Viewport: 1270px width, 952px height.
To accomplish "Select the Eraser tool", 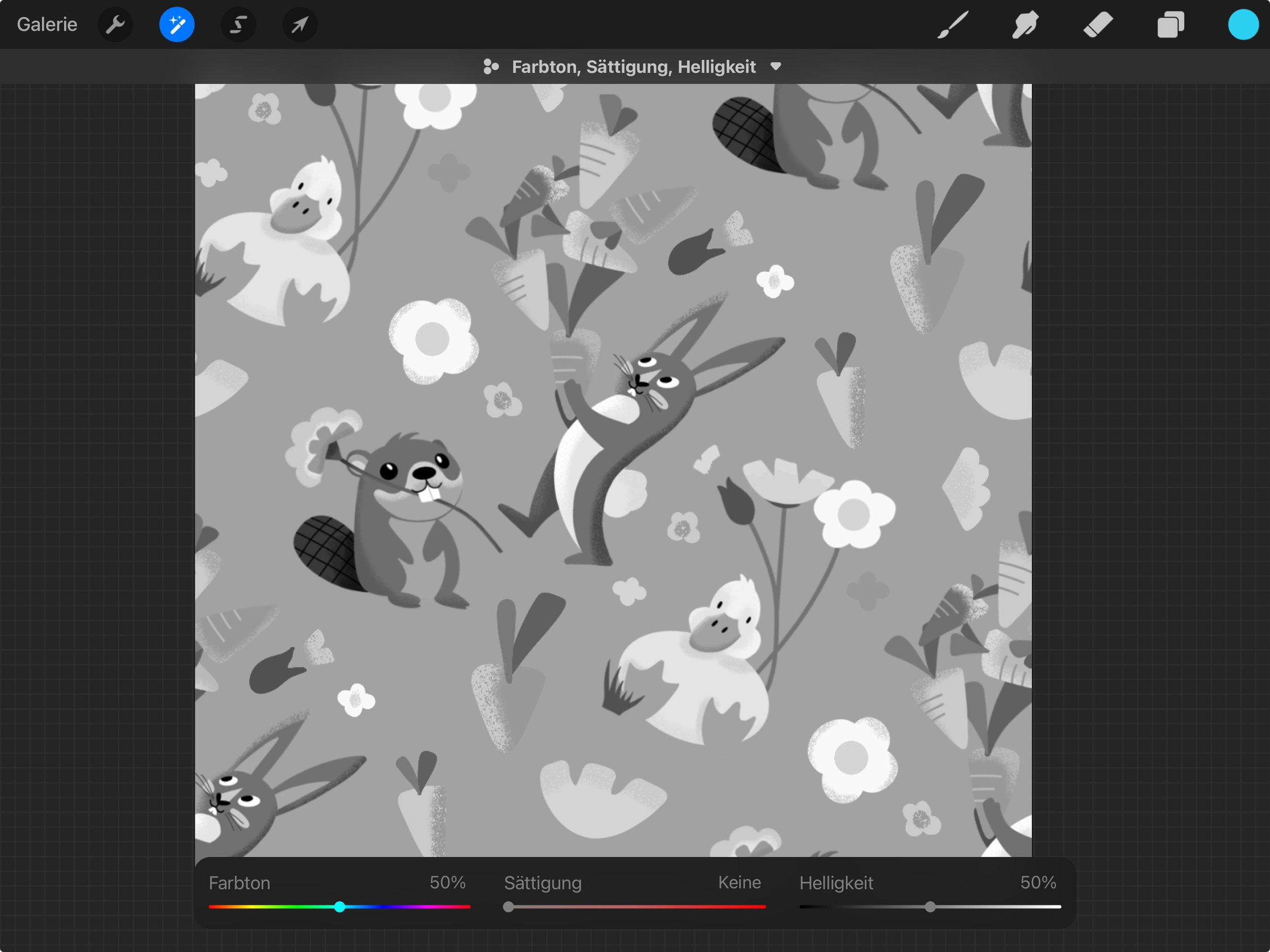I will coord(1098,25).
